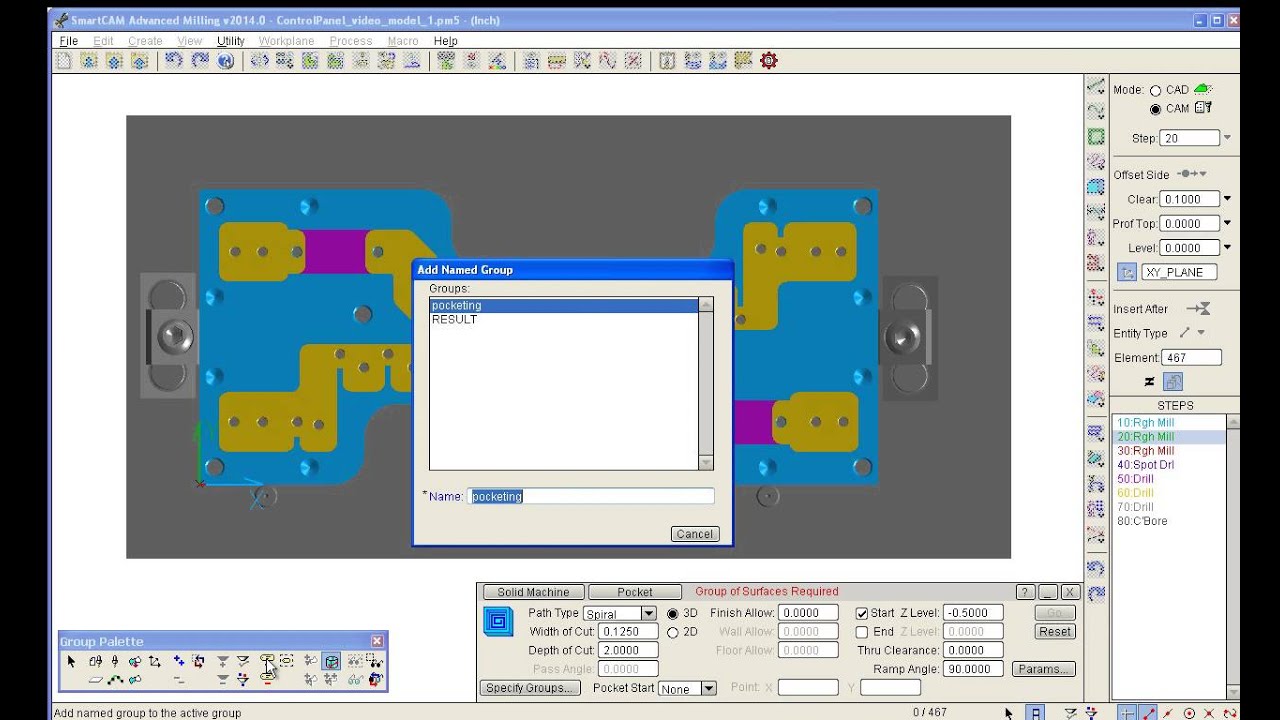This screenshot has width=1280, height=720.
Task: Expand the Prof Top dropdown arrow
Action: click(x=1227, y=223)
